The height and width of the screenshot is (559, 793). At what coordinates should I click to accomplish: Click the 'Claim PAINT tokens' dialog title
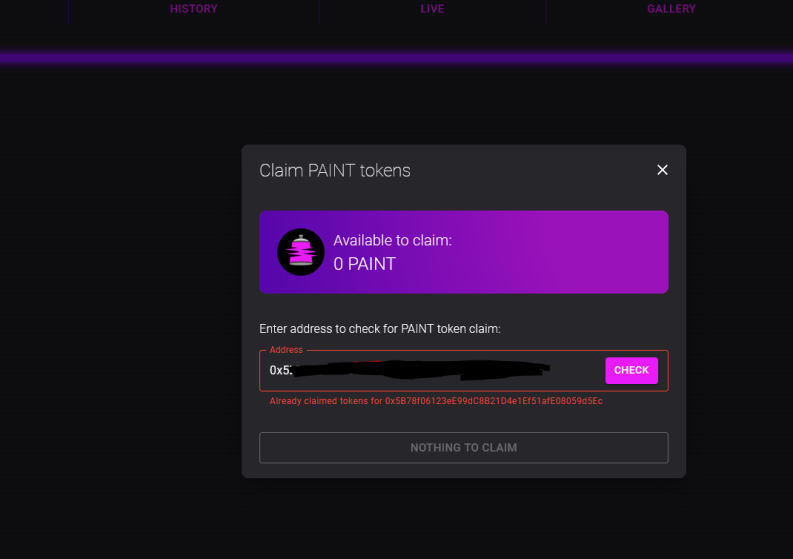click(335, 170)
